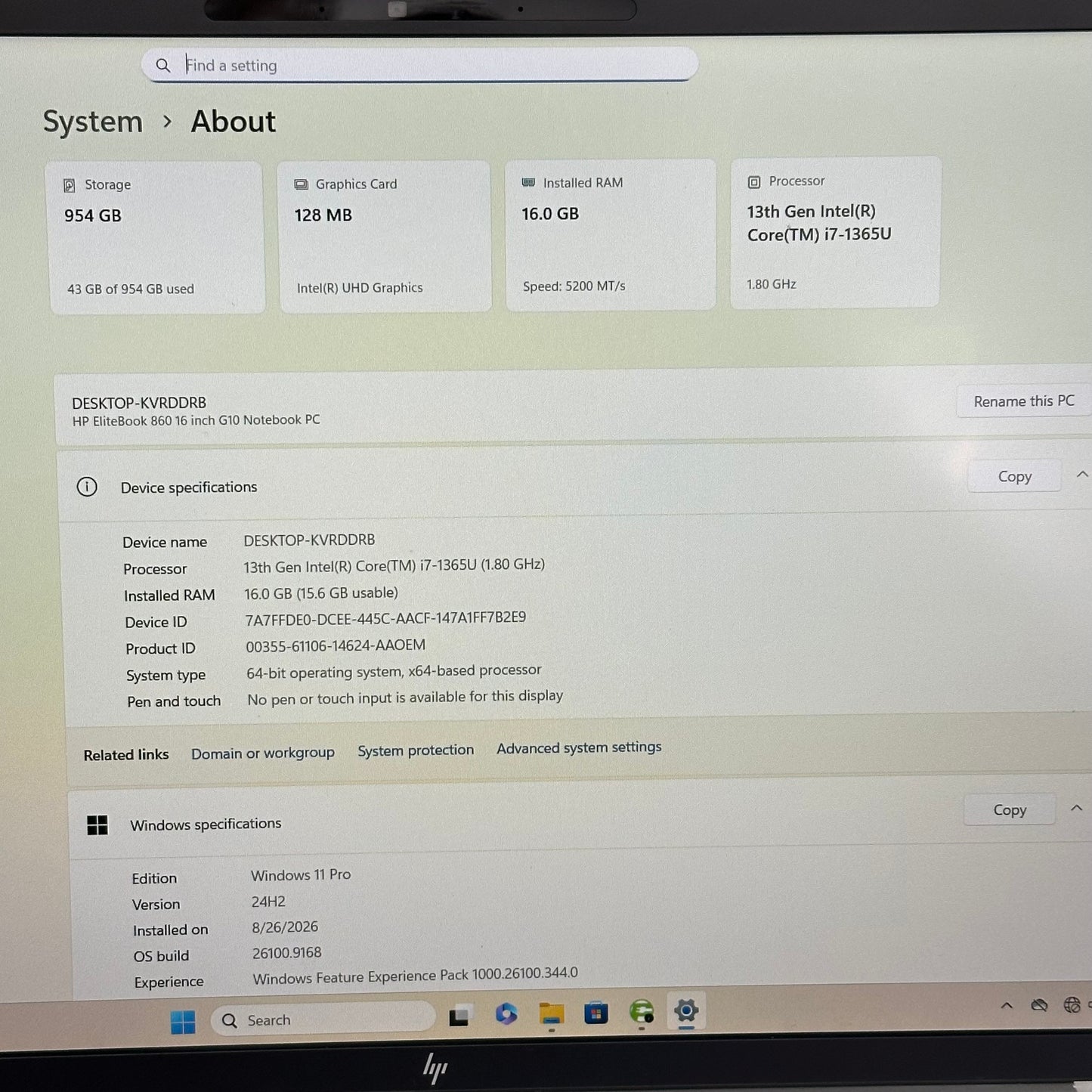Click '64-bit operating system' system type value

click(x=394, y=671)
